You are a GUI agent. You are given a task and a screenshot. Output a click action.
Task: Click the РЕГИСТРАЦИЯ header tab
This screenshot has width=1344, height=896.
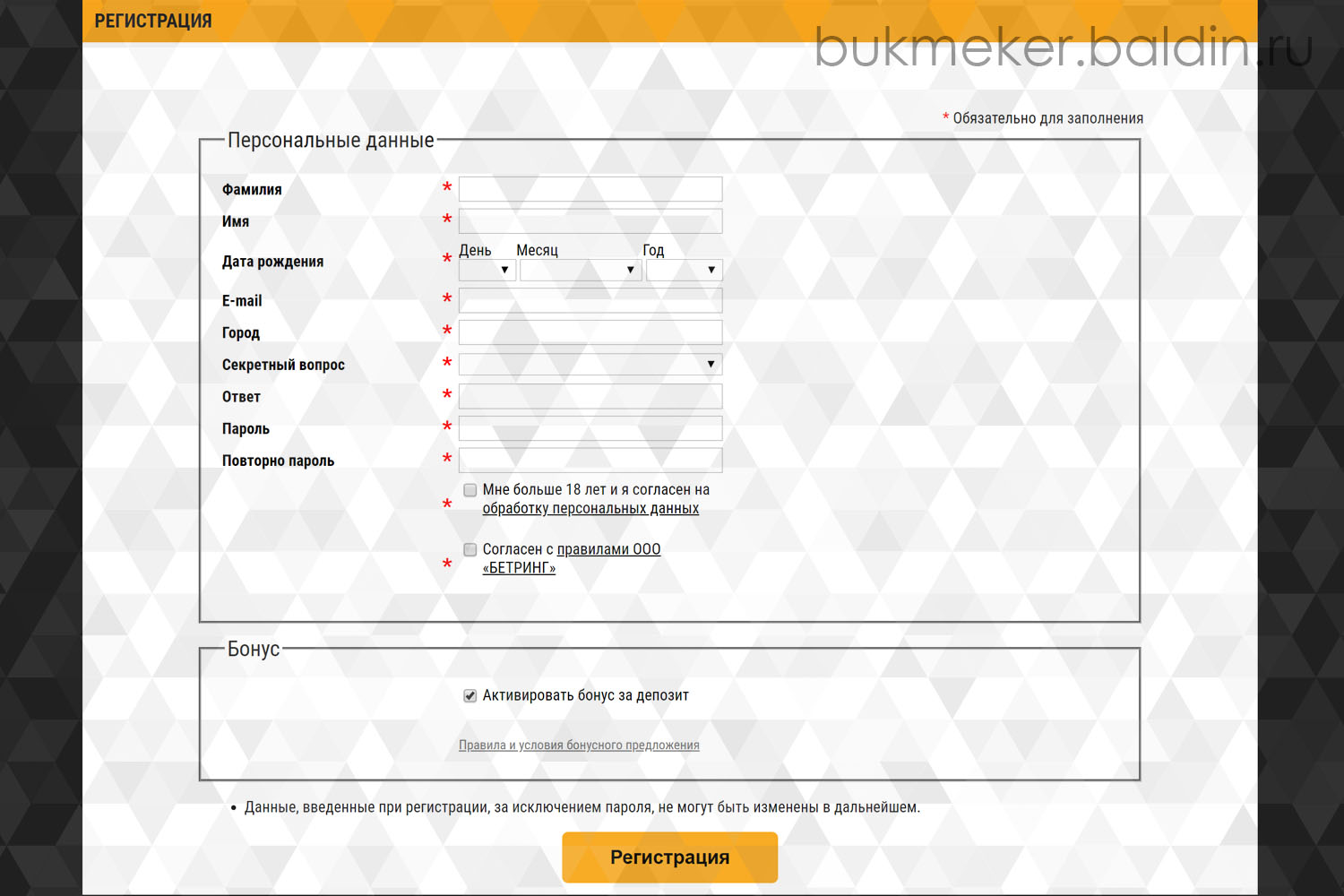pyautogui.click(x=153, y=22)
